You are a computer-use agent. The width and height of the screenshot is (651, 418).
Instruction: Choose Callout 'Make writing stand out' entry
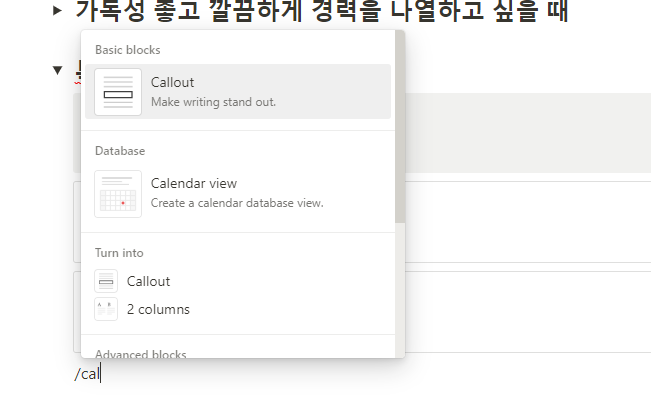click(238, 92)
